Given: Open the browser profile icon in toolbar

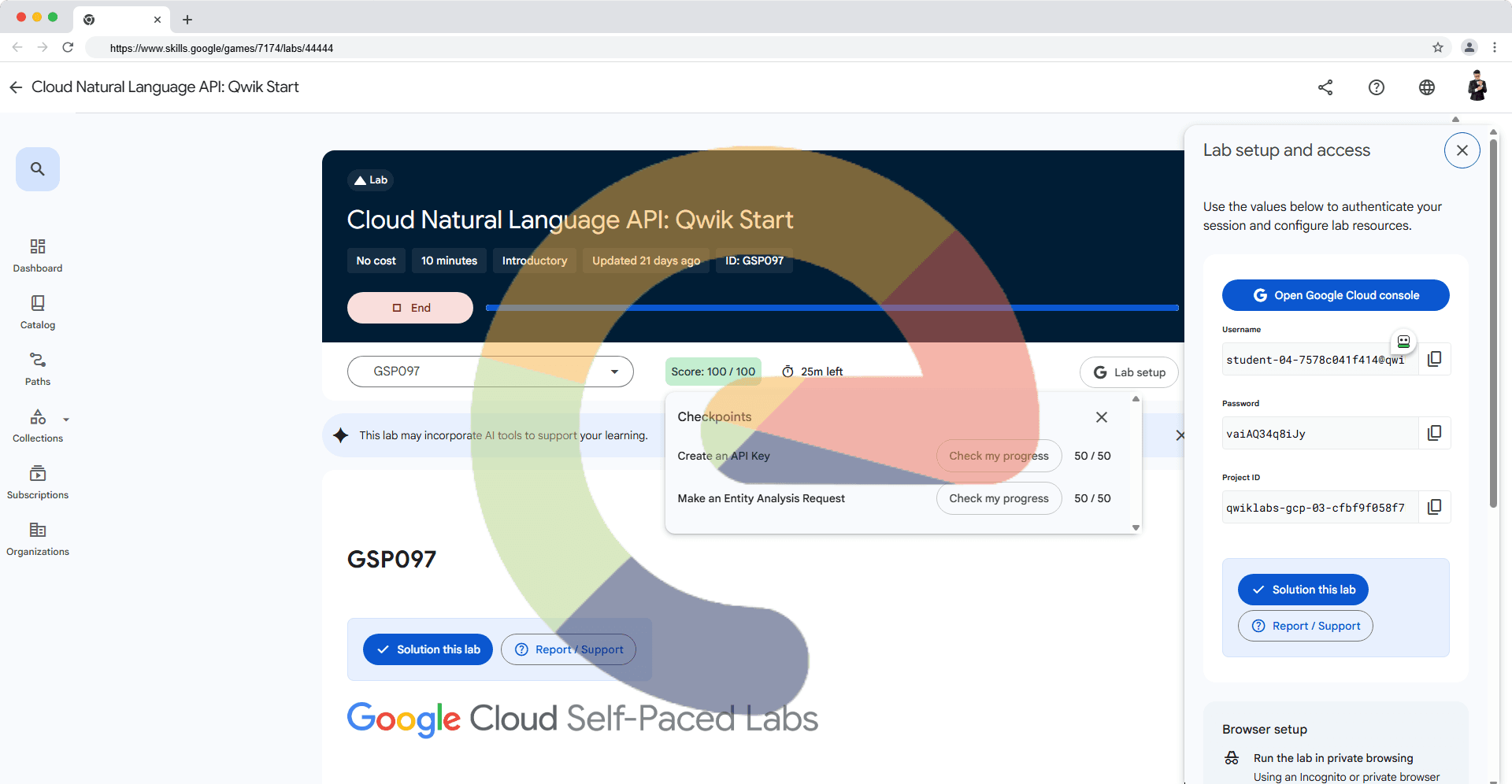Looking at the screenshot, I should pyautogui.click(x=1469, y=47).
